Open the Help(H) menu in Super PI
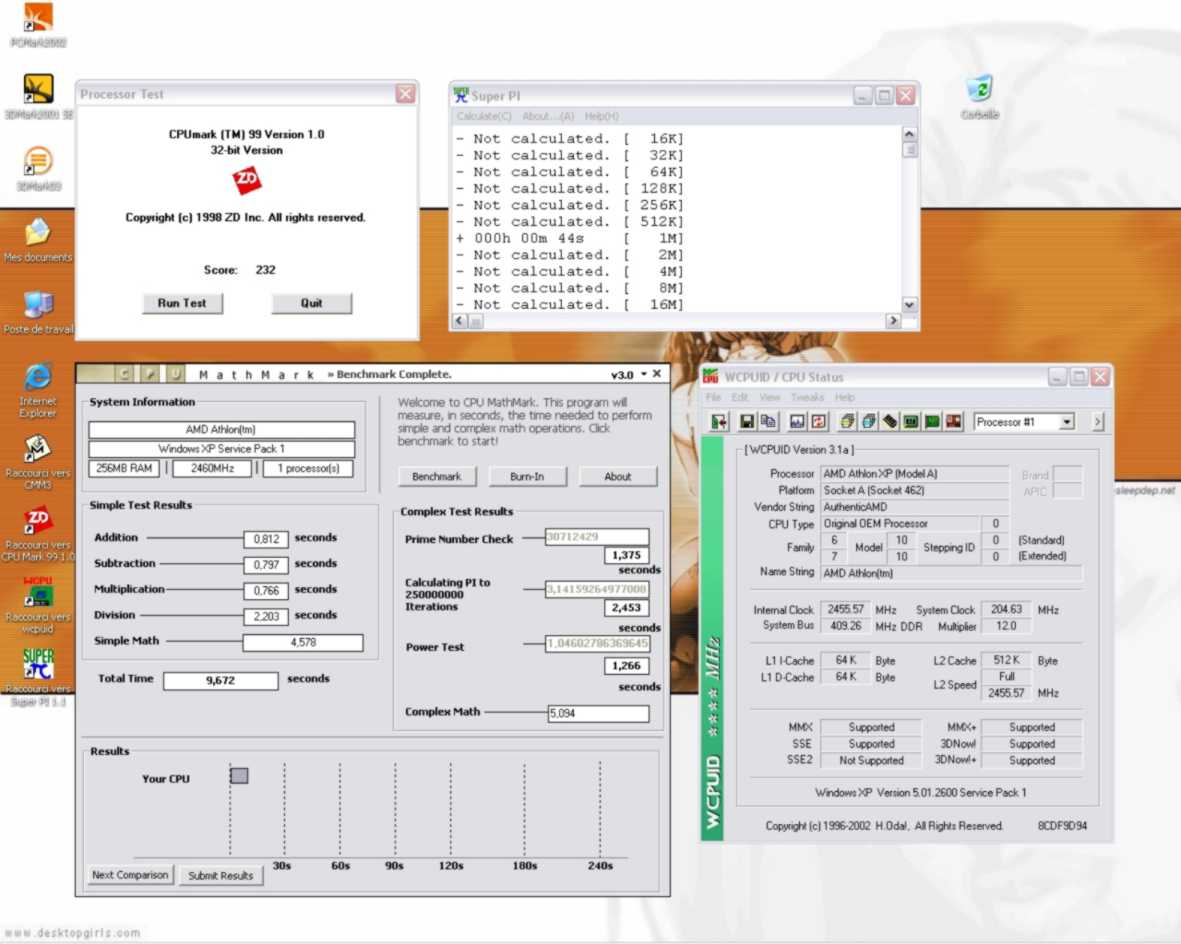 click(602, 116)
